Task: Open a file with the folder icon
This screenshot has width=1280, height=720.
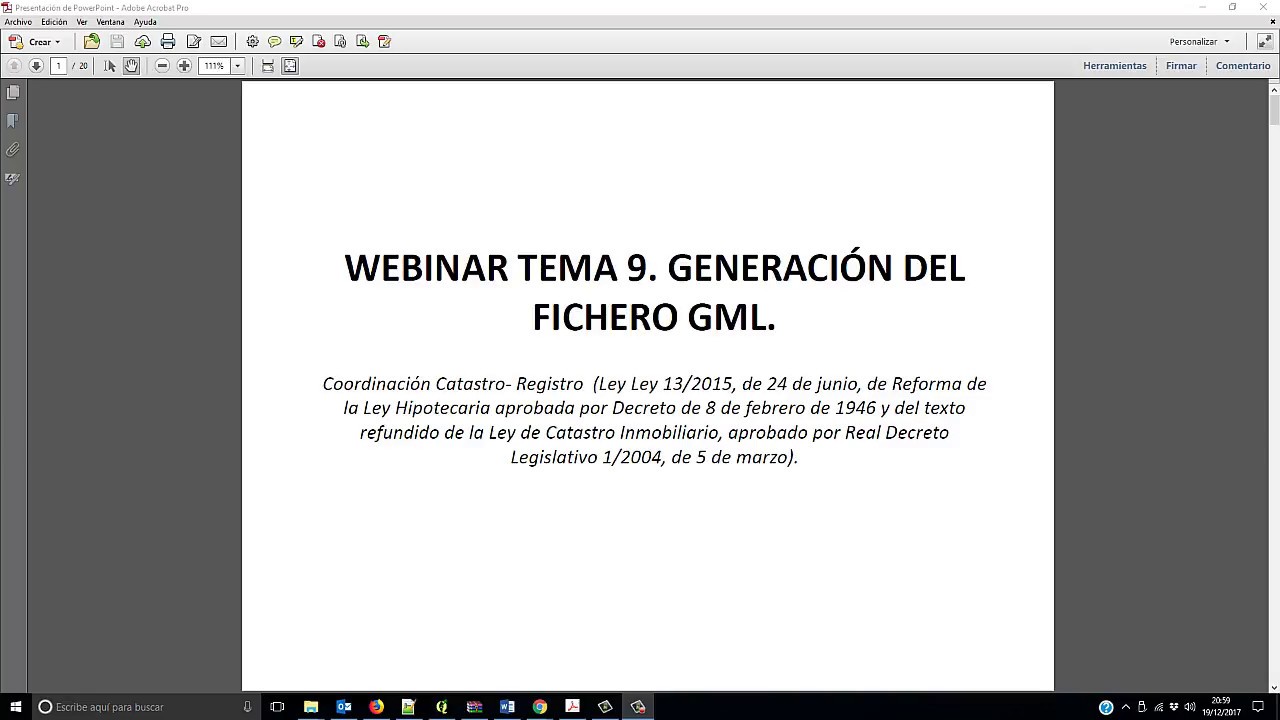Action: coord(92,41)
